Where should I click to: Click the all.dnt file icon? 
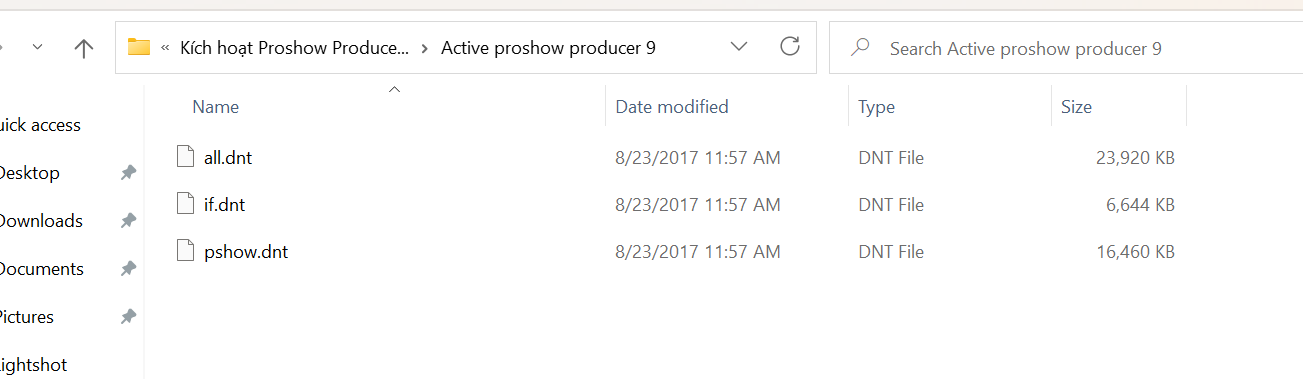pyautogui.click(x=184, y=157)
